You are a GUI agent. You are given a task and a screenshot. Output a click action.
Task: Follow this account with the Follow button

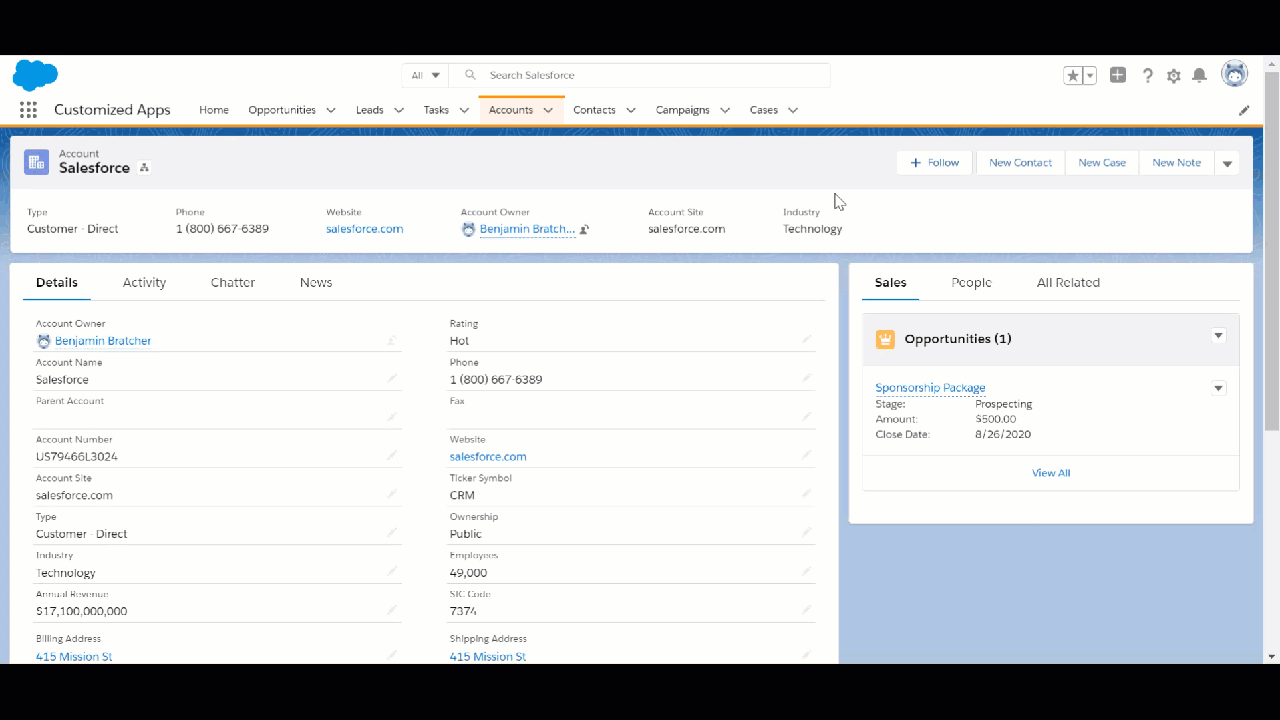pyautogui.click(x=935, y=163)
